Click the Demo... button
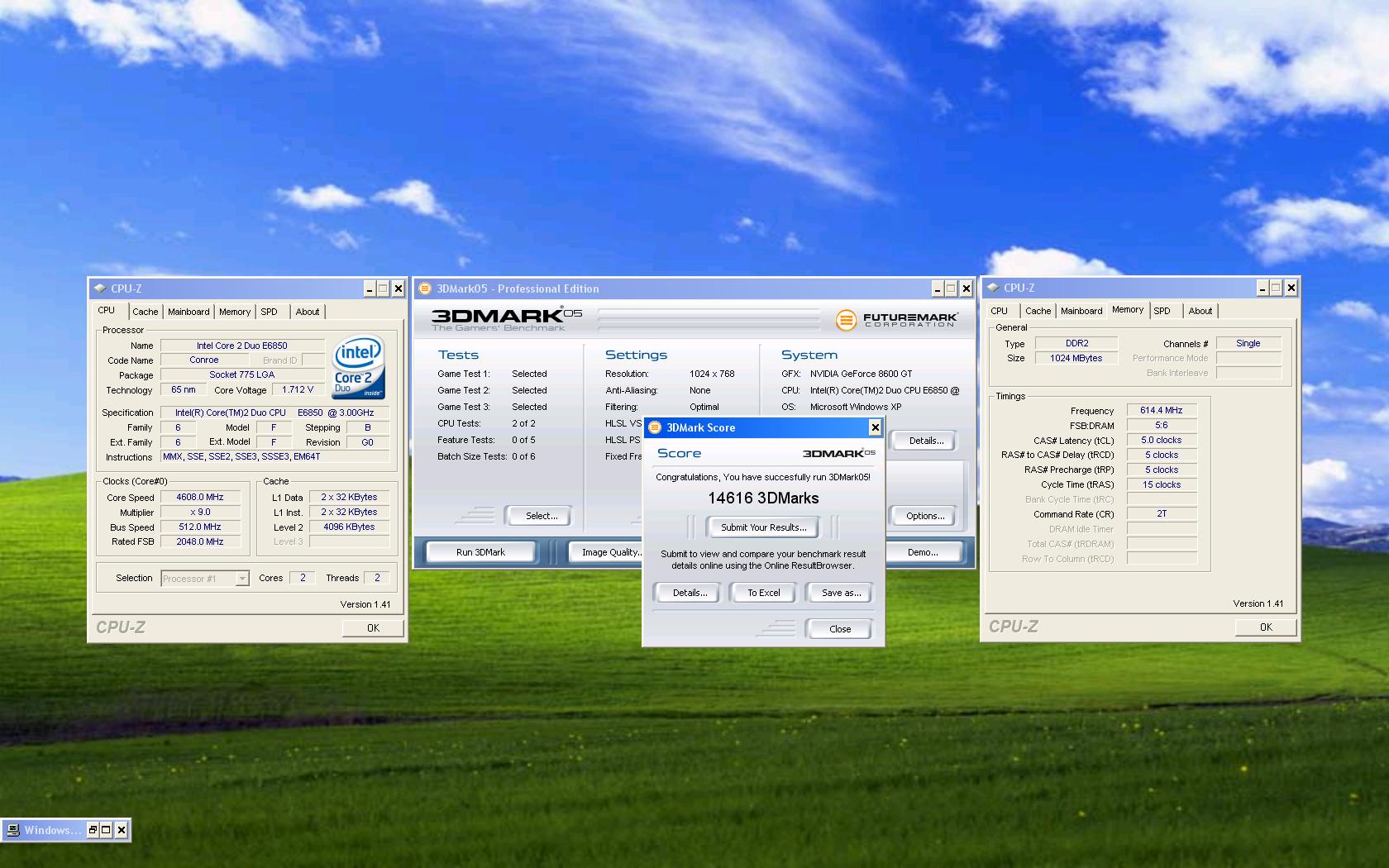This screenshot has width=1389, height=868. click(923, 552)
